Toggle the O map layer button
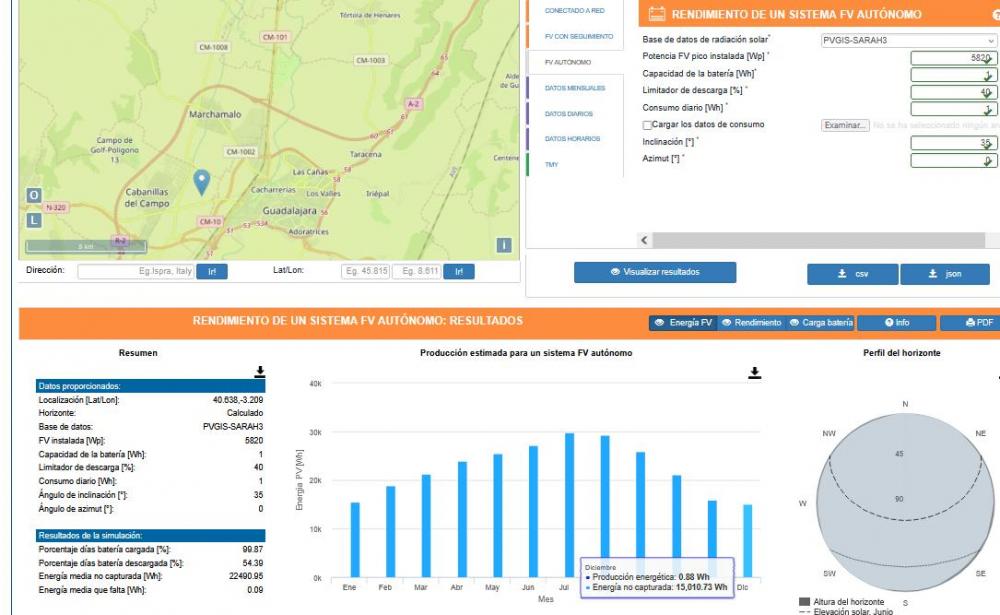This screenshot has height=615, width=1000. coord(34,195)
